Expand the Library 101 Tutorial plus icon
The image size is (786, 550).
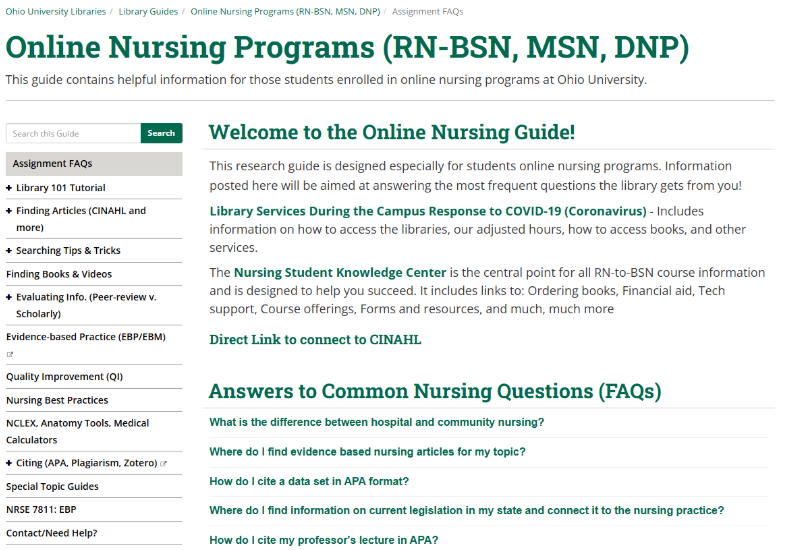pyautogui.click(x=9, y=188)
